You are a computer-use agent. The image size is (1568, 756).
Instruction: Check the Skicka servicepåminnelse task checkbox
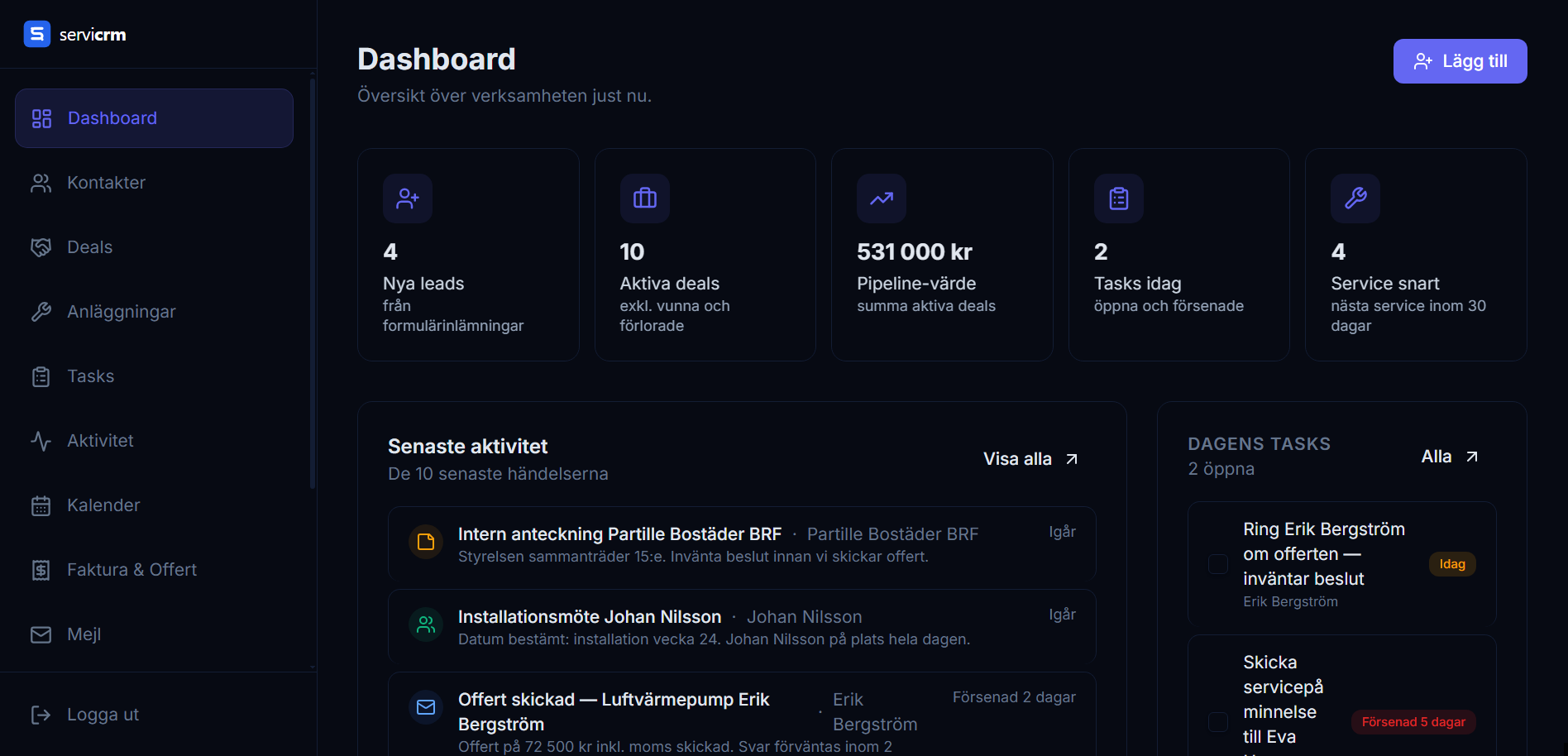[1218, 722]
